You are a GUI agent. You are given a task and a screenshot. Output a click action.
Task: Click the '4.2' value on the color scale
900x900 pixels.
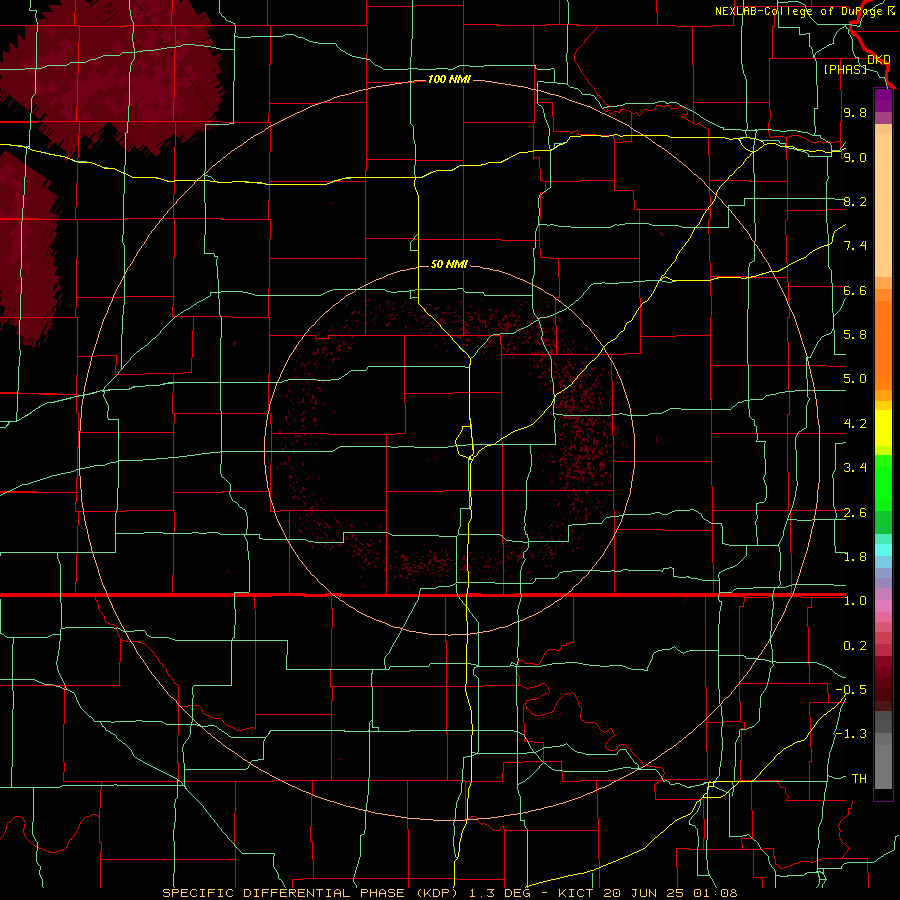(855, 424)
